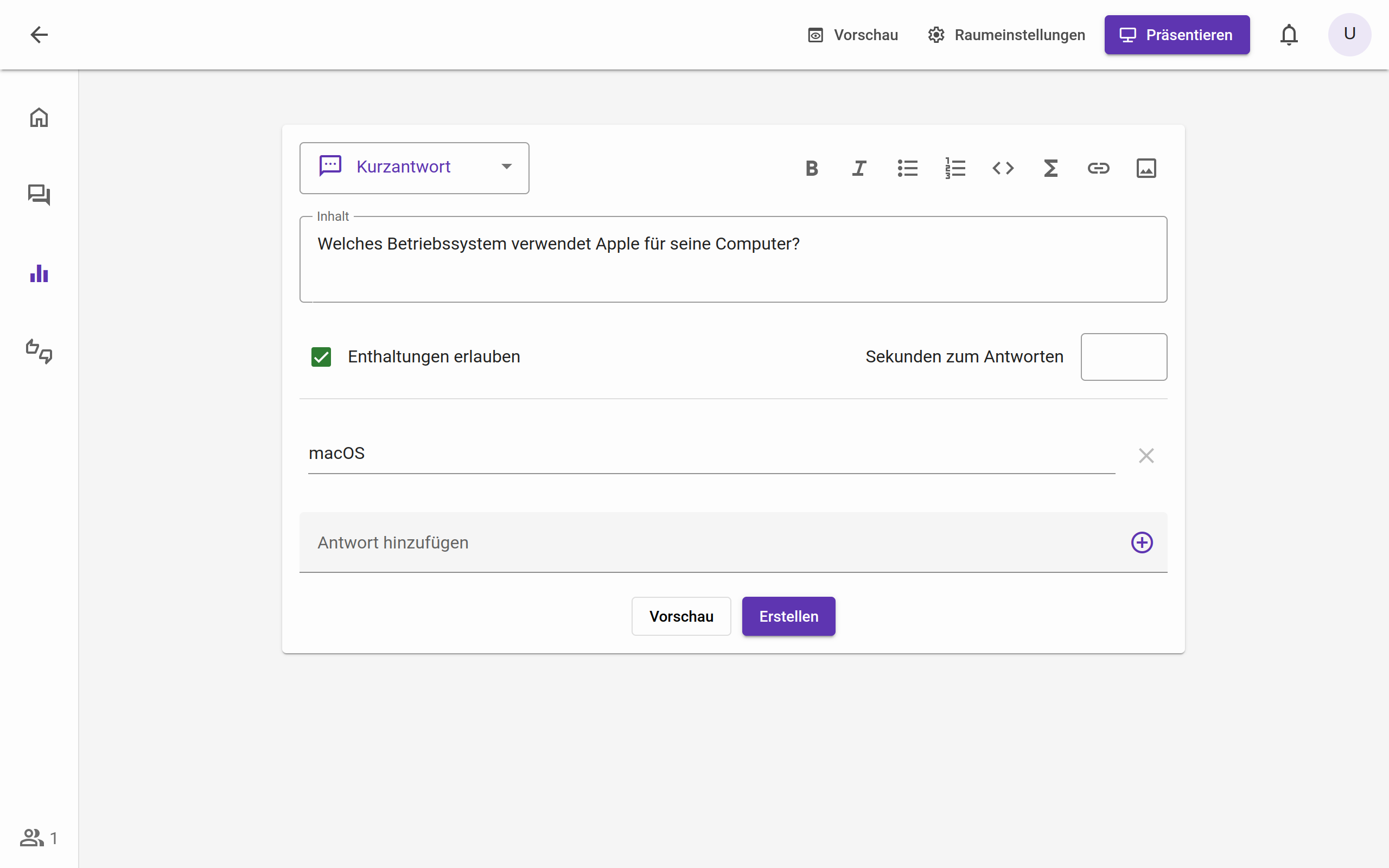The height and width of the screenshot is (868, 1389).
Task: Focus the Inhalt question text field
Action: tap(733, 259)
